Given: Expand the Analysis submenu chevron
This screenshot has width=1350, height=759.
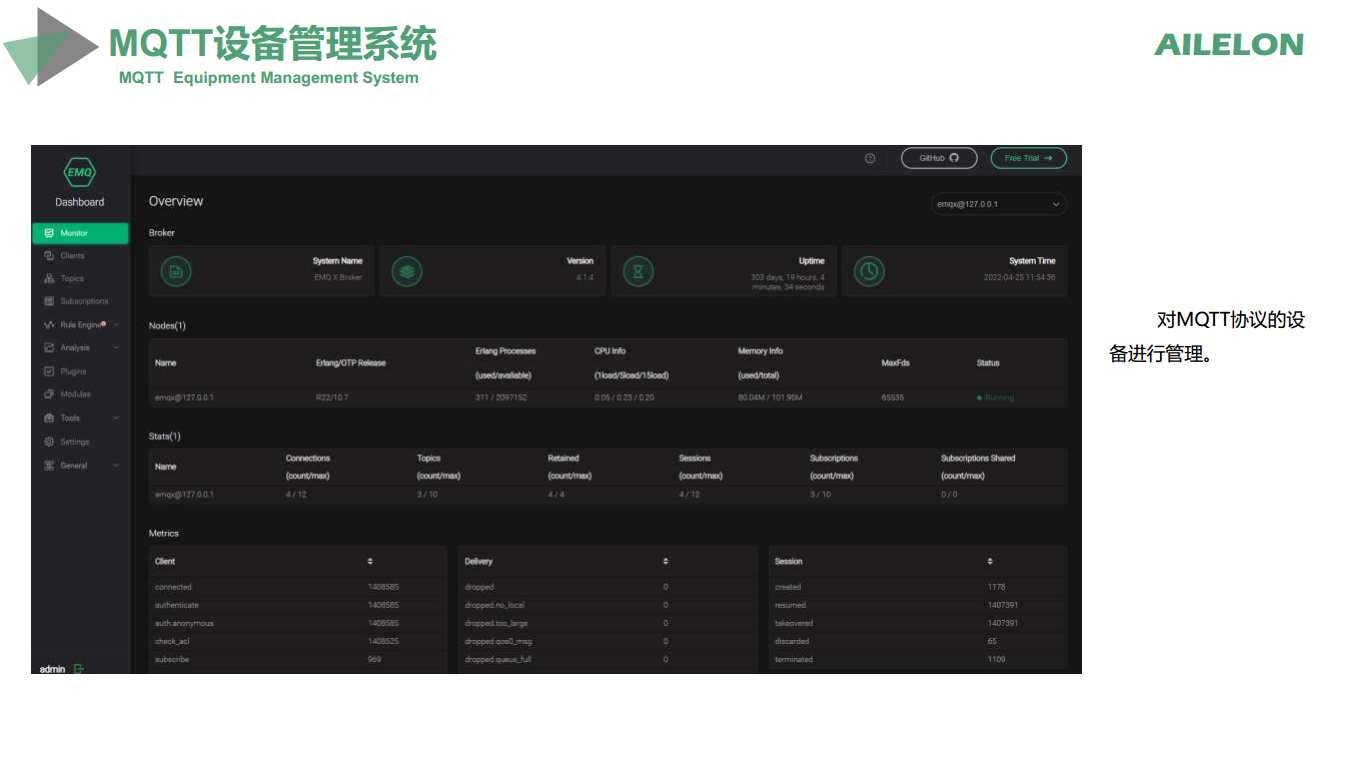Looking at the screenshot, I should [x=116, y=348].
